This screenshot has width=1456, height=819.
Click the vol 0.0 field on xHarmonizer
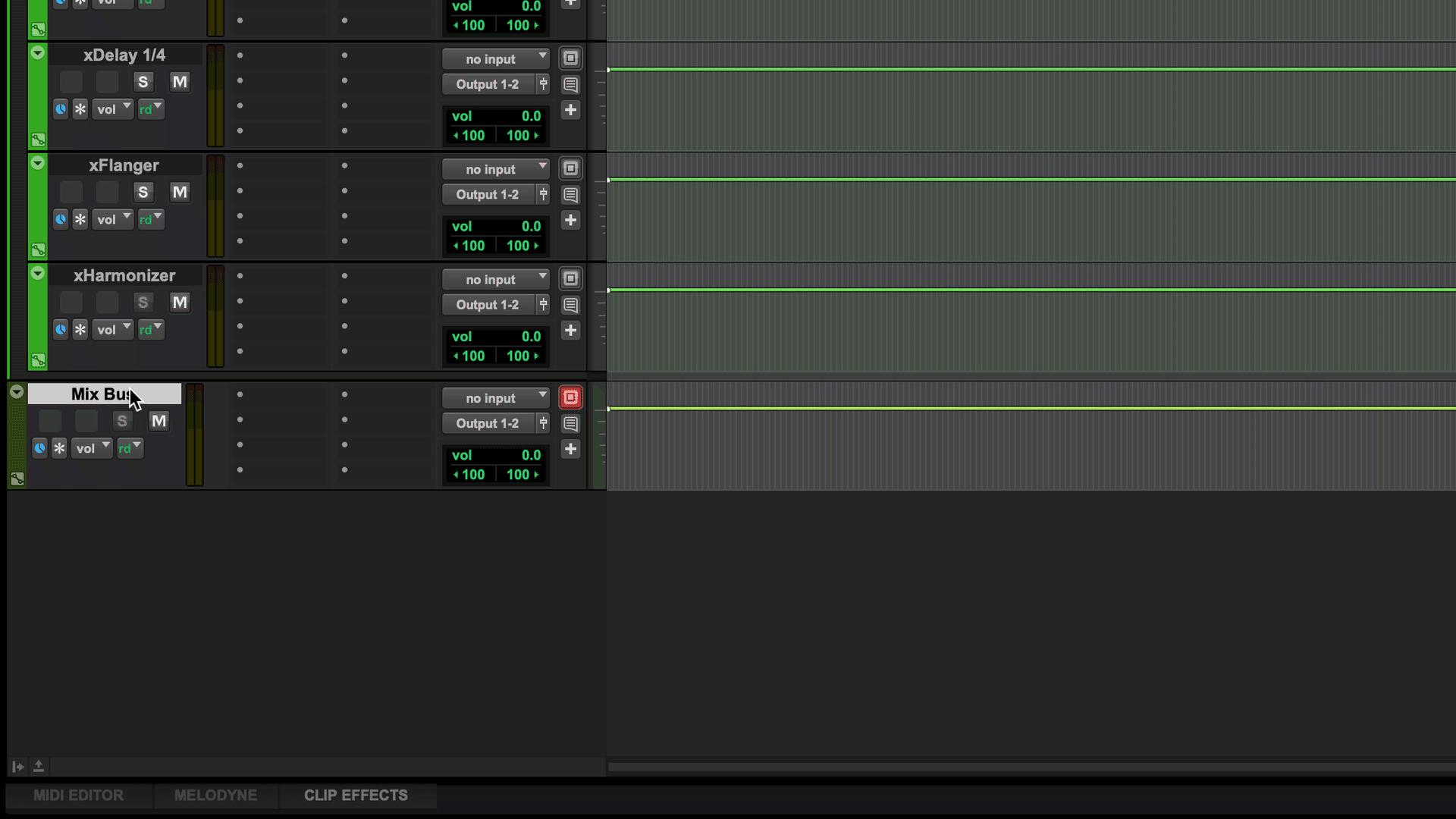click(495, 337)
